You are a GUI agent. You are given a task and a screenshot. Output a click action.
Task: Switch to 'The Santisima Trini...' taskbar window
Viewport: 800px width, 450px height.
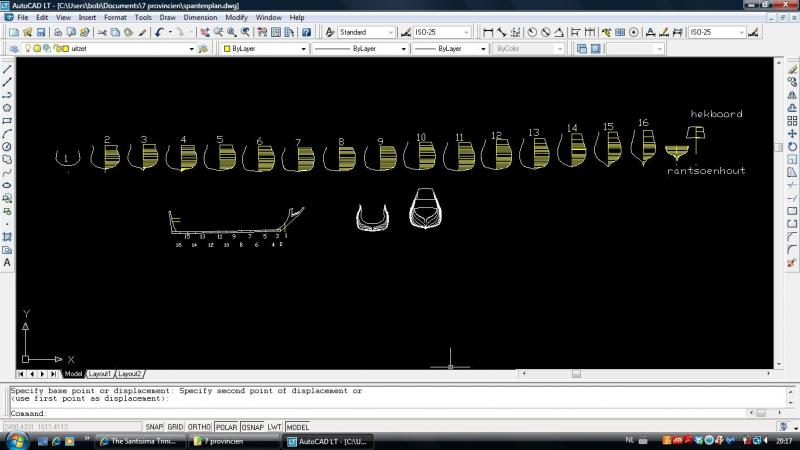coord(142,441)
